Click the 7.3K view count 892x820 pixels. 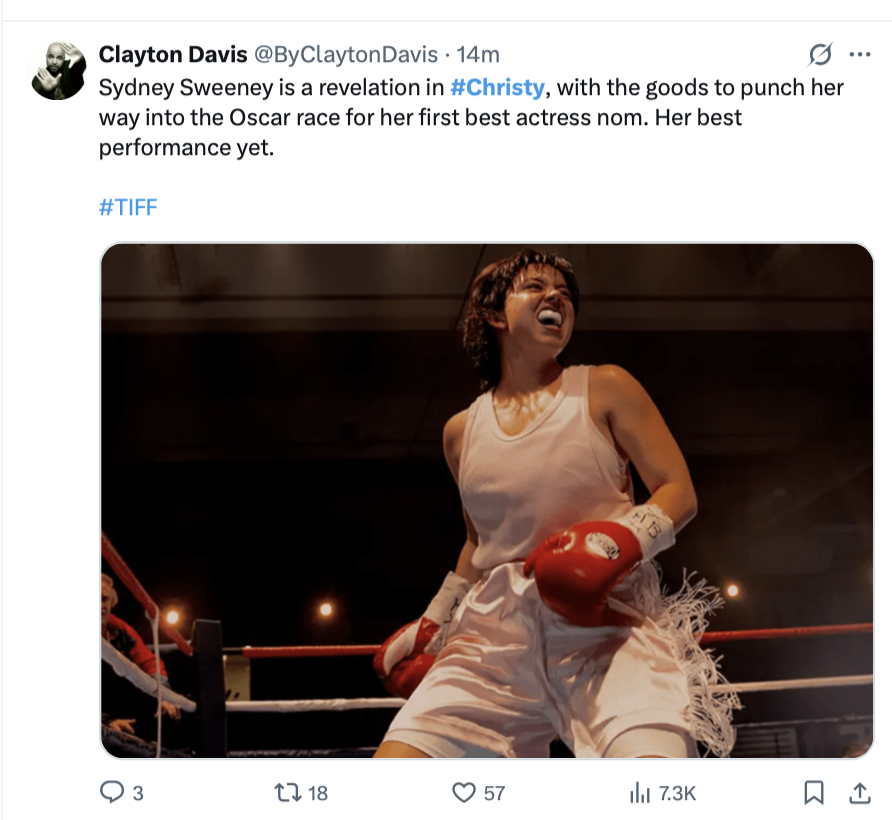click(x=677, y=793)
